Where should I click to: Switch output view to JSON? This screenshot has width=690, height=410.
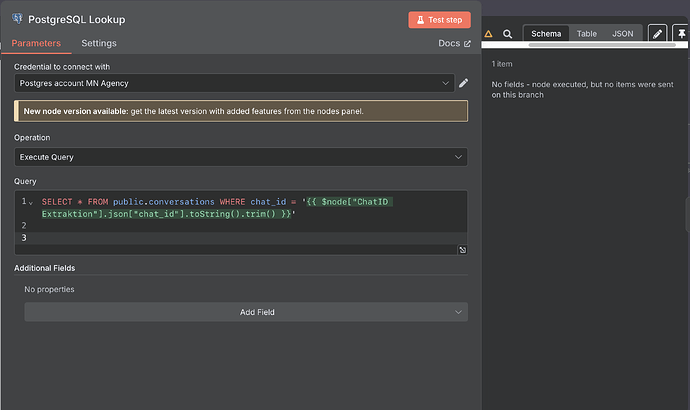[x=623, y=33]
